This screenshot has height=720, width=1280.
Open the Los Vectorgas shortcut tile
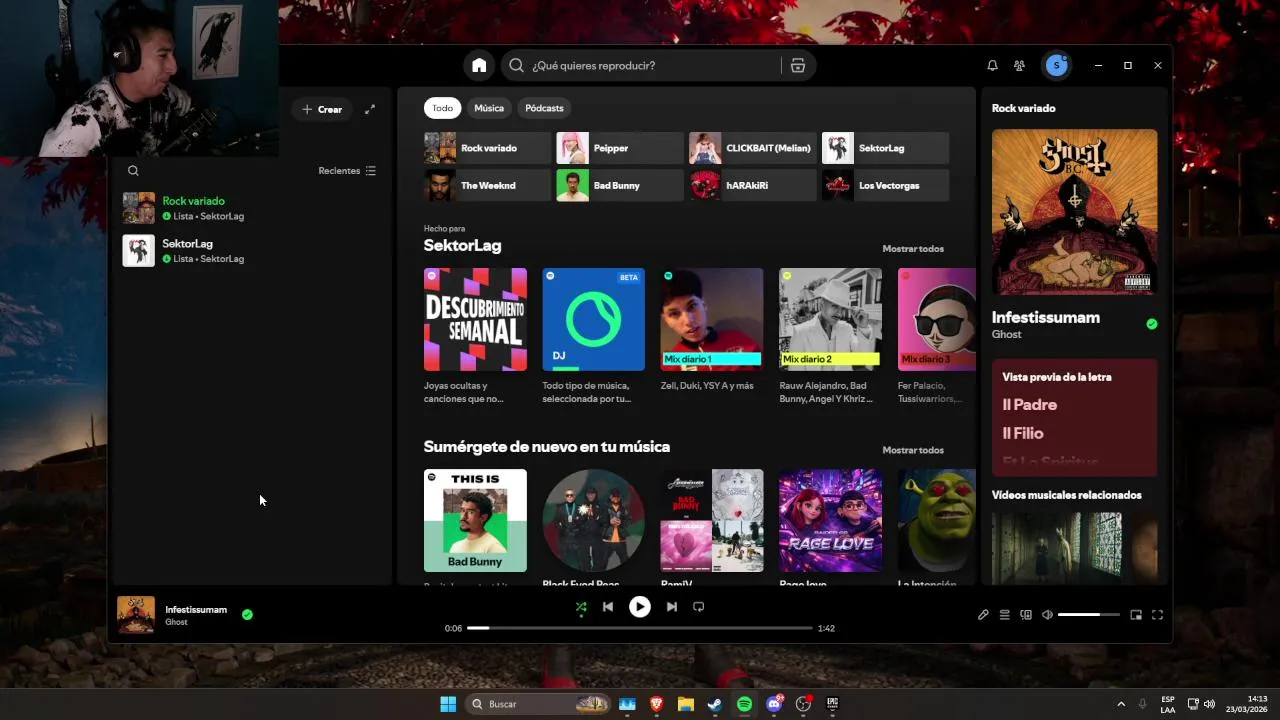[x=885, y=185]
